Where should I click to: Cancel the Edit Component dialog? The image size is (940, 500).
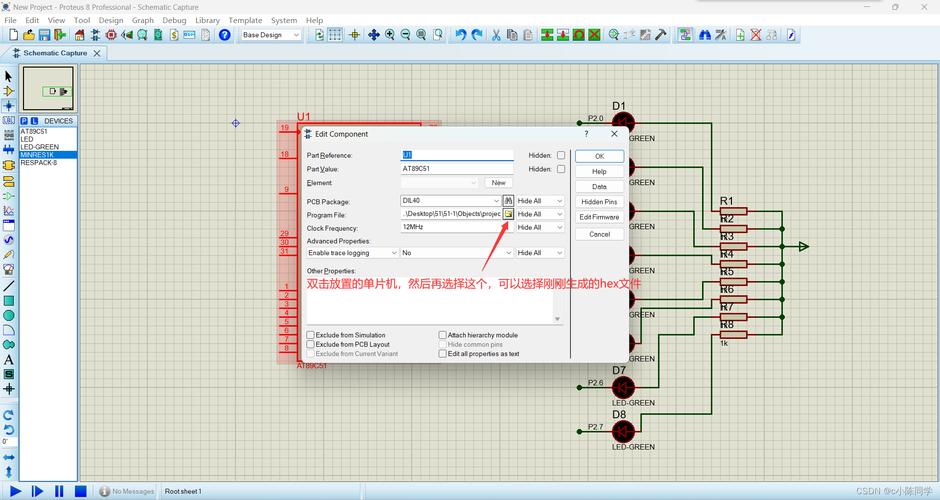tap(599, 234)
